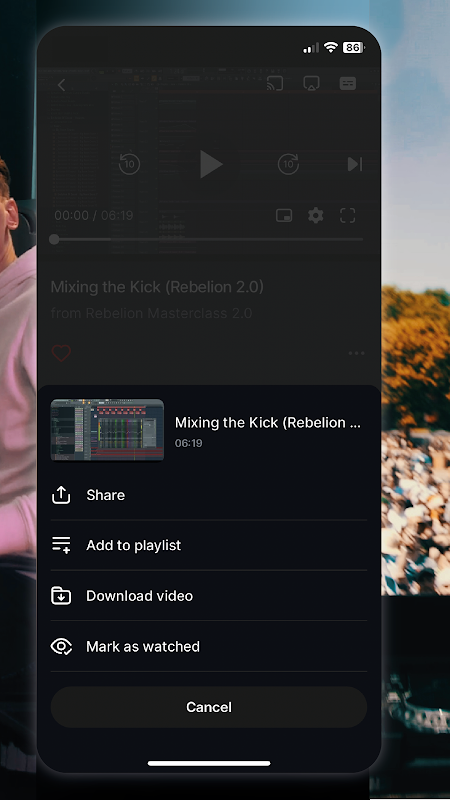Select Download video option

click(x=209, y=595)
